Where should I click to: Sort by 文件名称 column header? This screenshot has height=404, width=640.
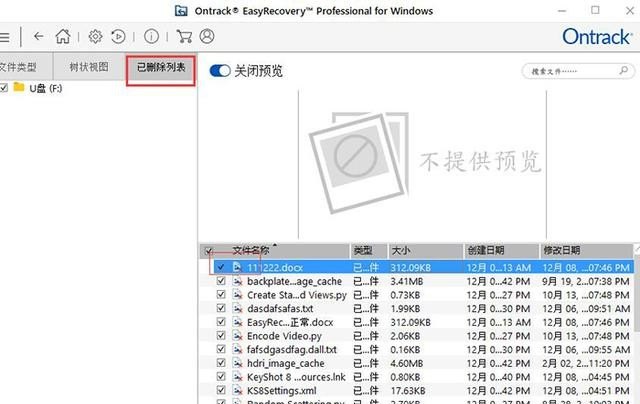(250, 250)
